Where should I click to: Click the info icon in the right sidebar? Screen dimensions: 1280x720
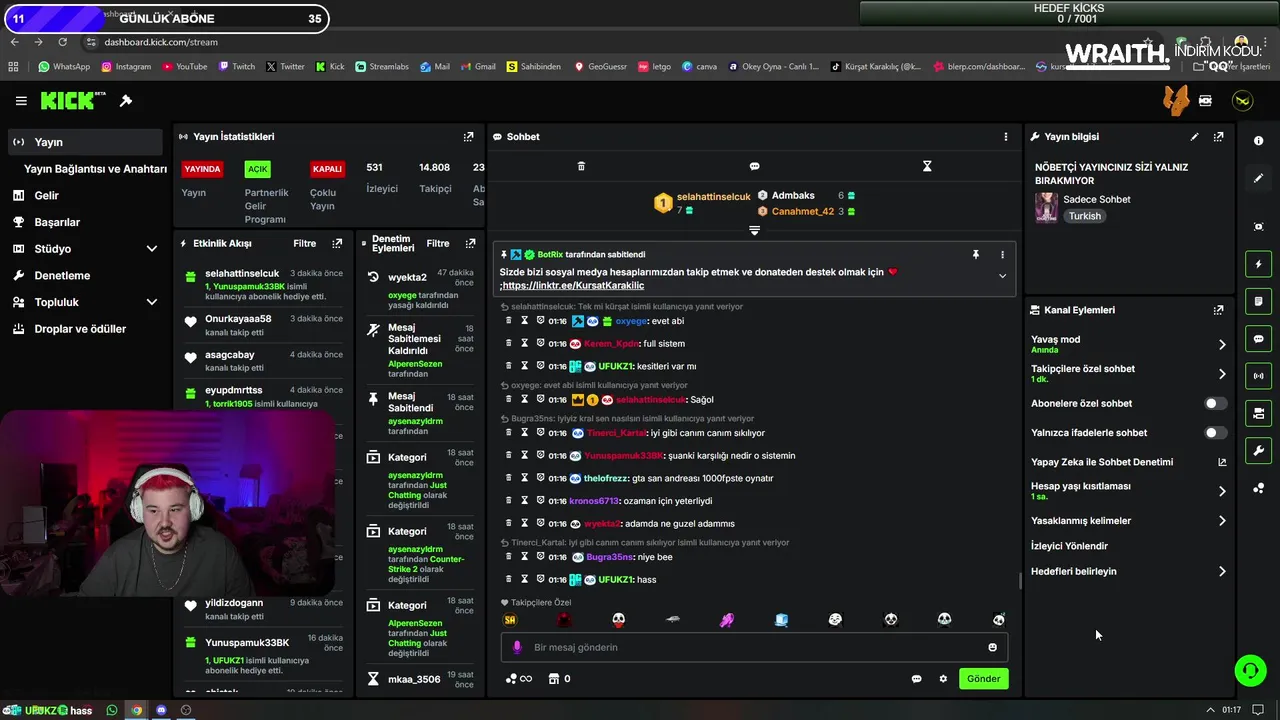point(1258,141)
